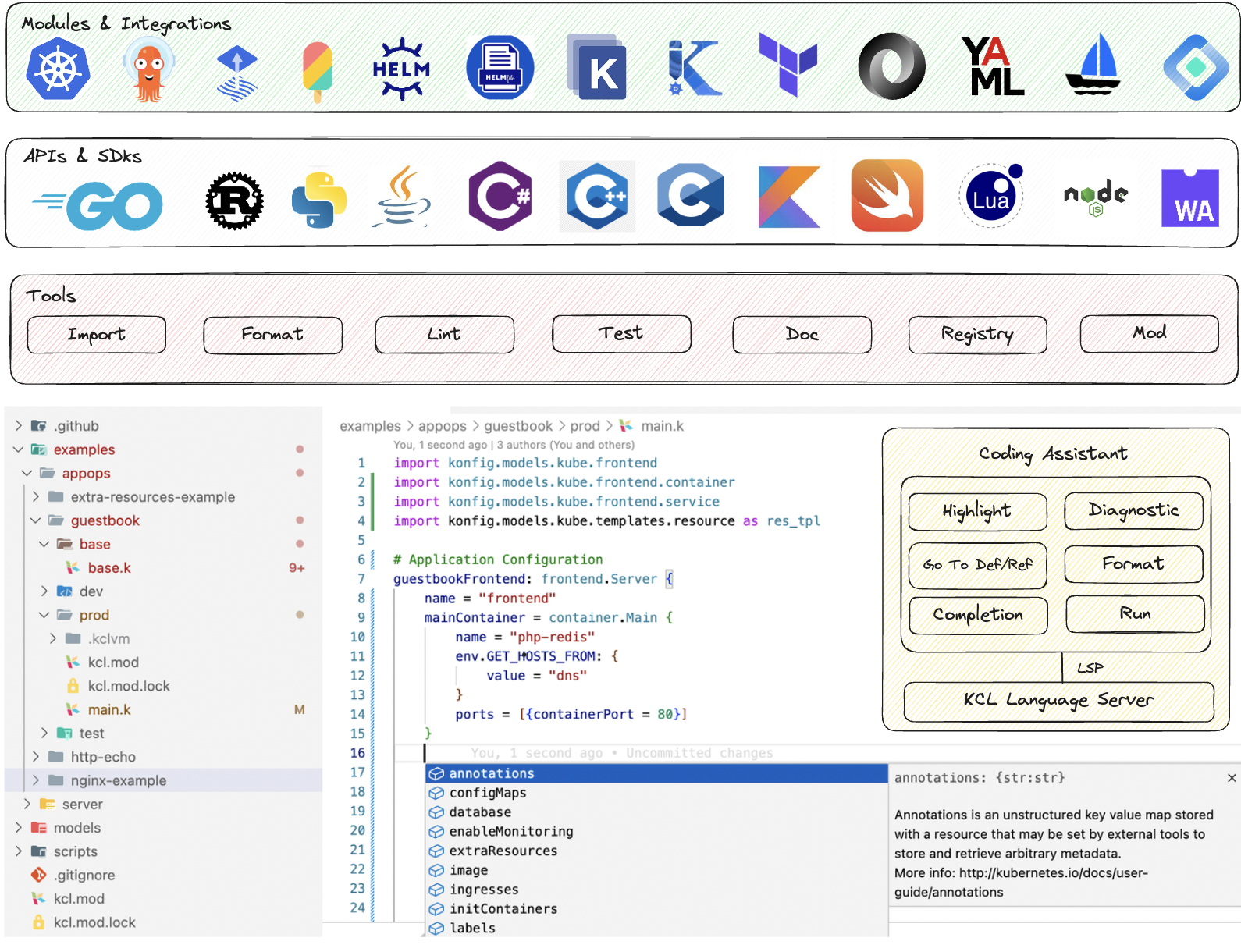Select annotations in the completion list

(656, 773)
